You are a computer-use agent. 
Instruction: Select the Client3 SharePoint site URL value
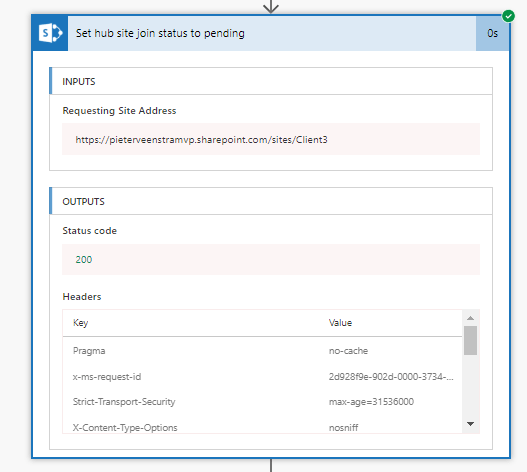tap(271, 139)
